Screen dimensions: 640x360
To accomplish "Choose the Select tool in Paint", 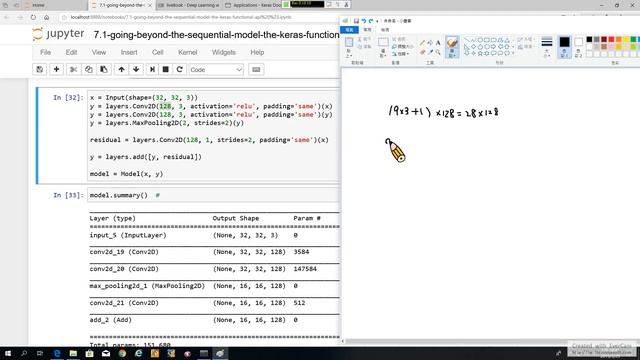I will [383, 47].
